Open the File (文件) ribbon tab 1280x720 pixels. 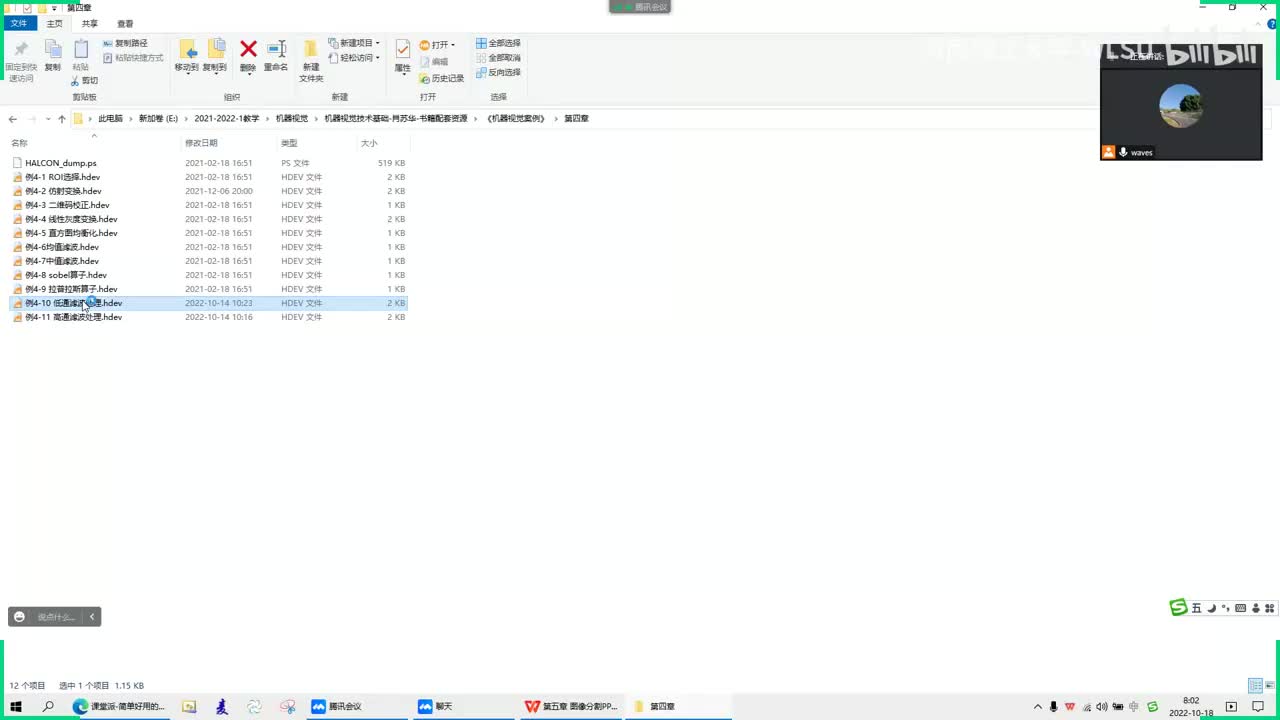coord(18,23)
